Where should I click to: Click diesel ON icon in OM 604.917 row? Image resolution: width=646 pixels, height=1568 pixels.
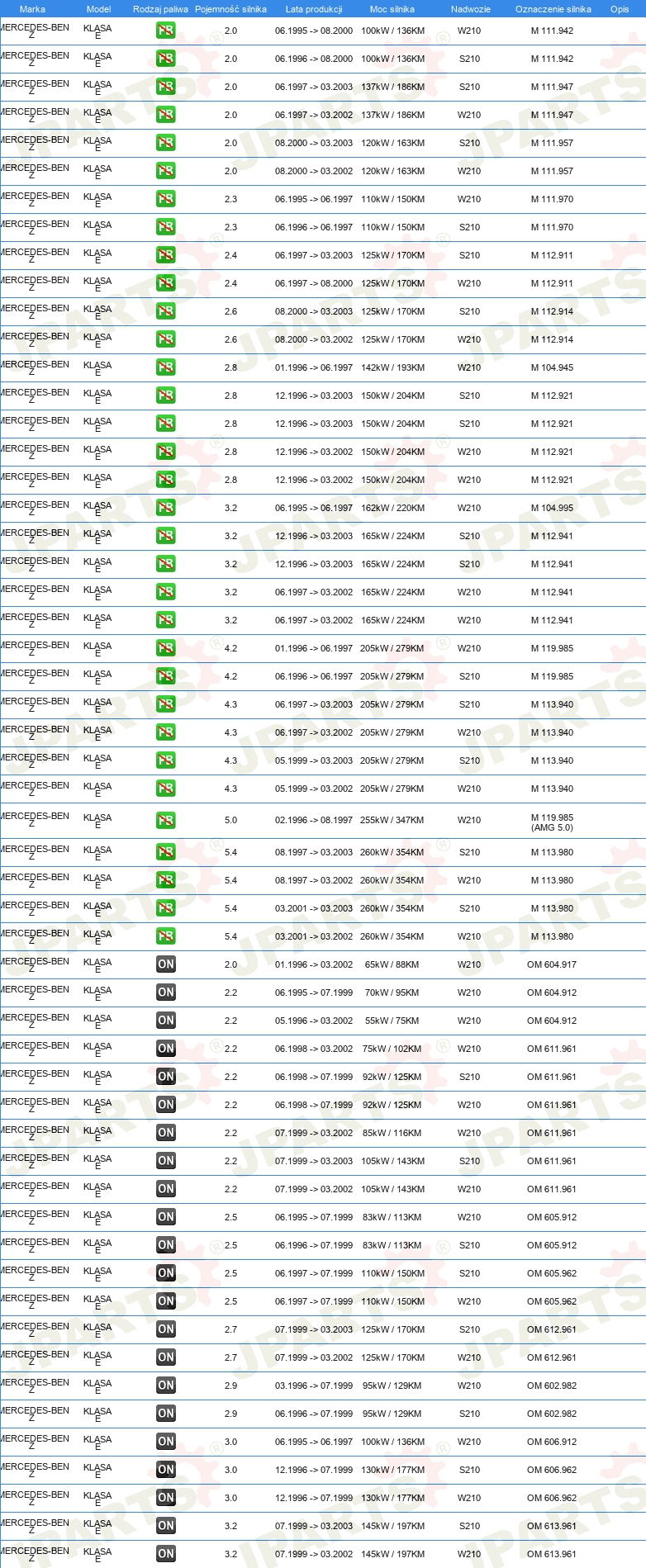click(166, 964)
